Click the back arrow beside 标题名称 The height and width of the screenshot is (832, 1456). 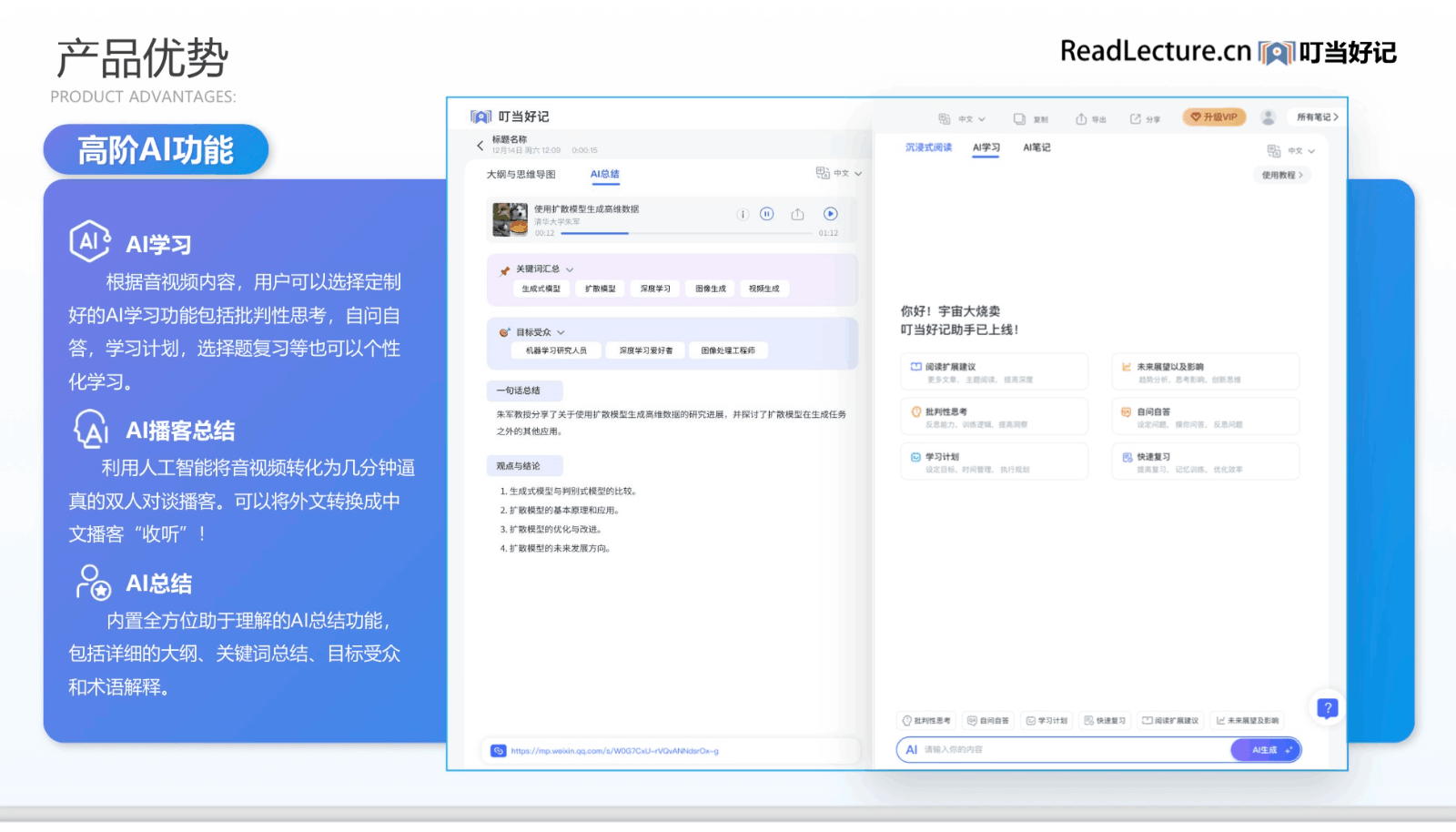[480, 146]
